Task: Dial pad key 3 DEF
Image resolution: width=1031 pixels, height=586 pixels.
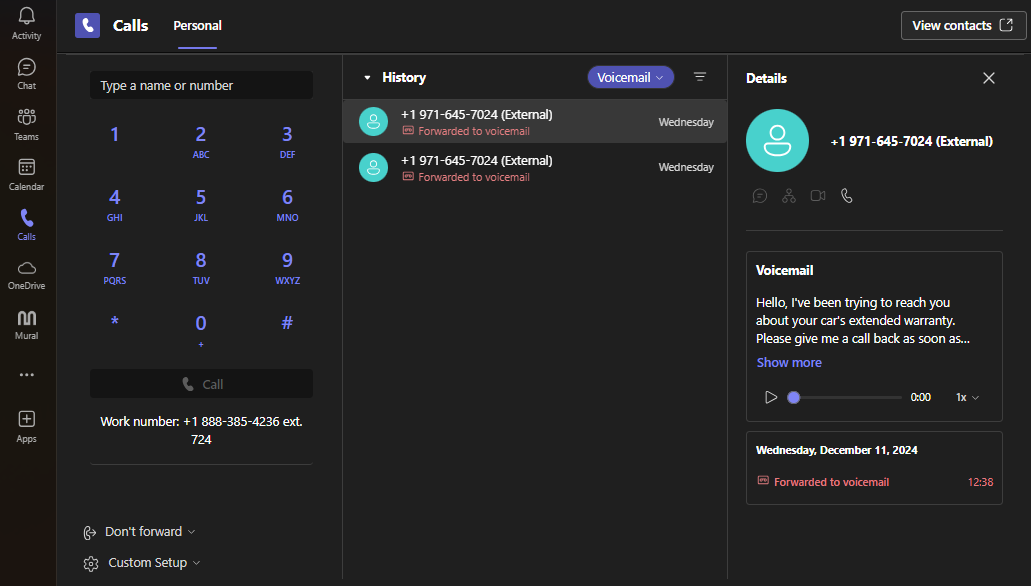Action: point(287,141)
